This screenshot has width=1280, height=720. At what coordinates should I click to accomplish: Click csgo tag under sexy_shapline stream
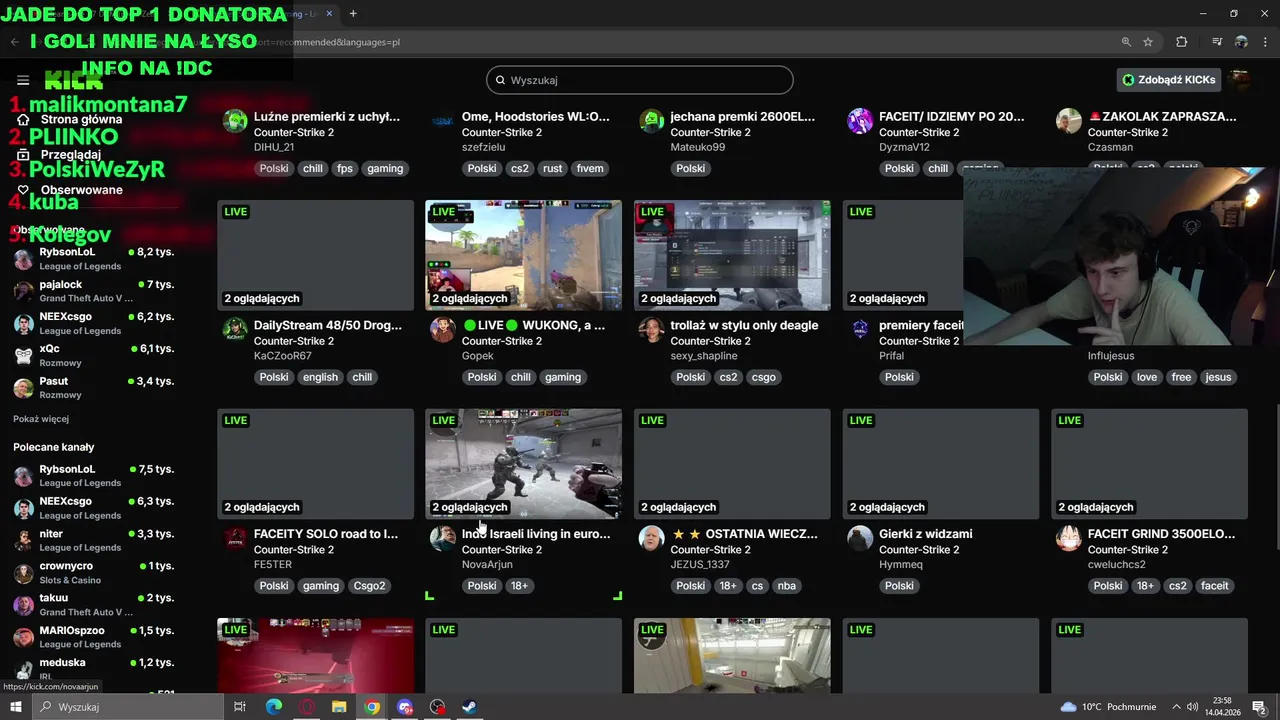[763, 377]
